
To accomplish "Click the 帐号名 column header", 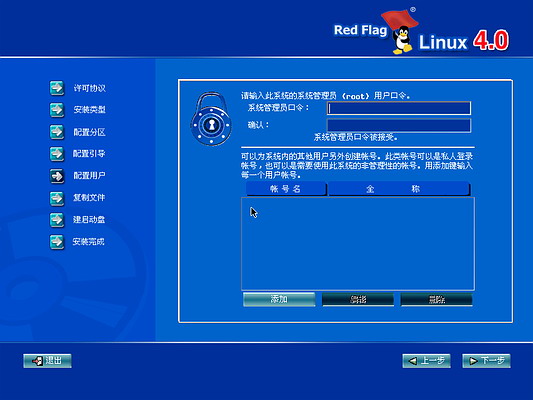I will pyautogui.click(x=286, y=189).
